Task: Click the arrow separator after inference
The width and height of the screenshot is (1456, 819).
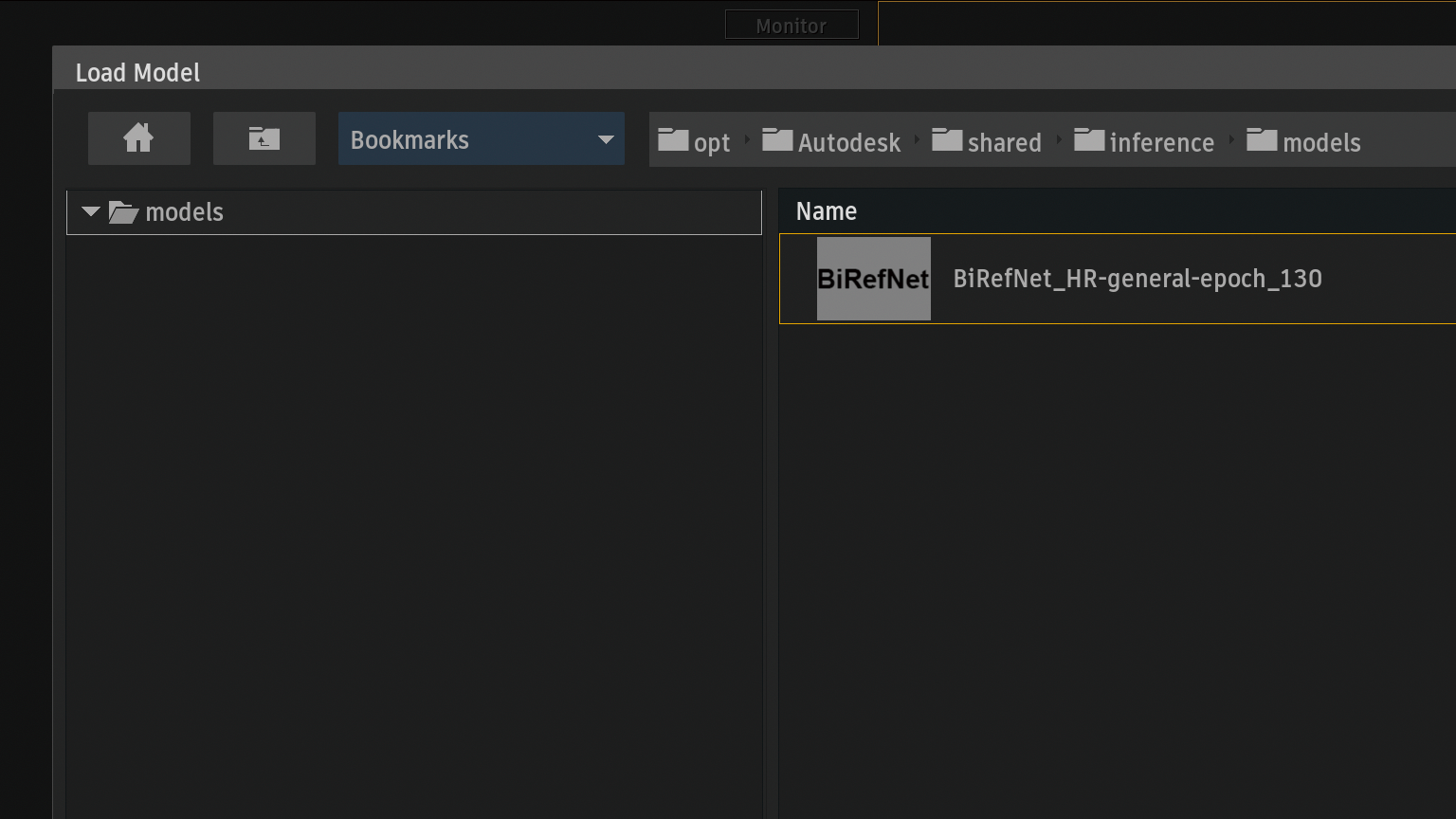Action: (x=1231, y=140)
